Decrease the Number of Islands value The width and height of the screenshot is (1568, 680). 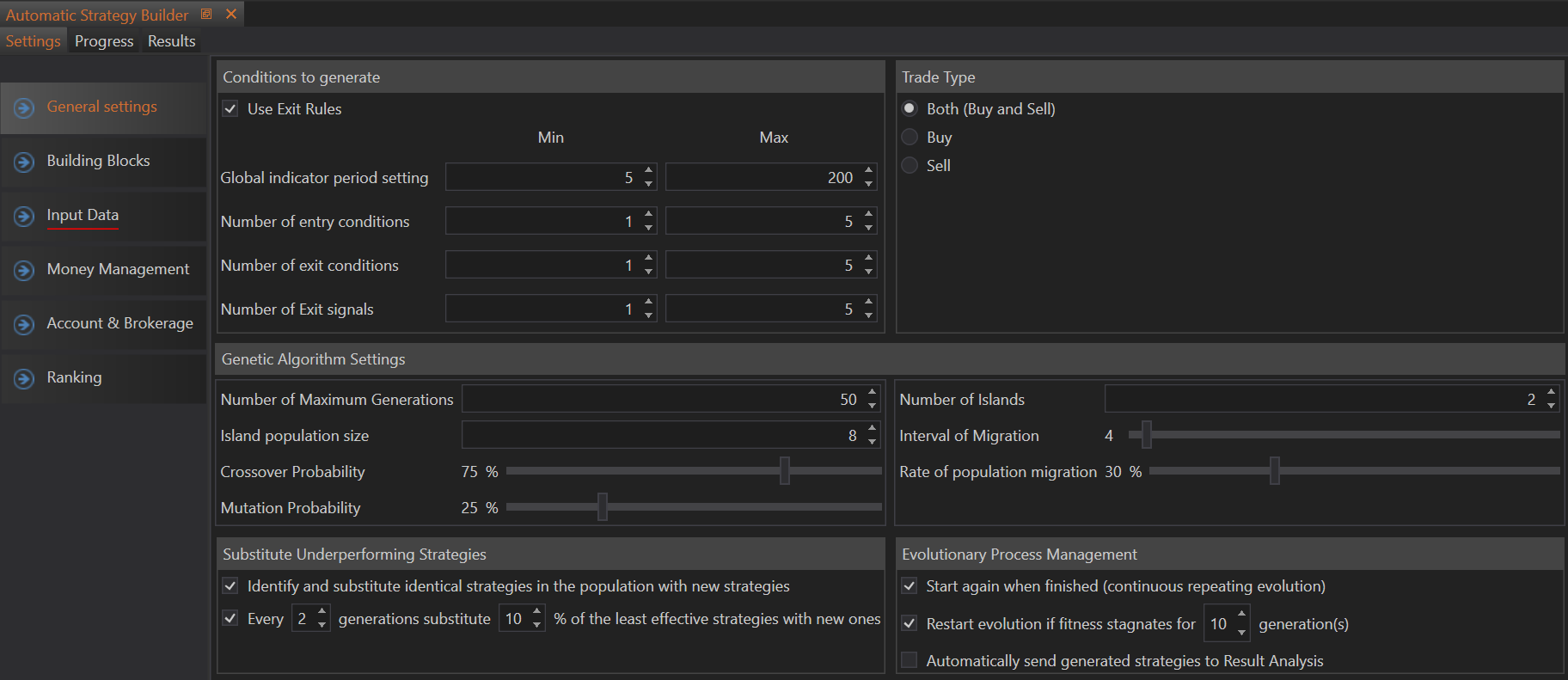(1552, 406)
